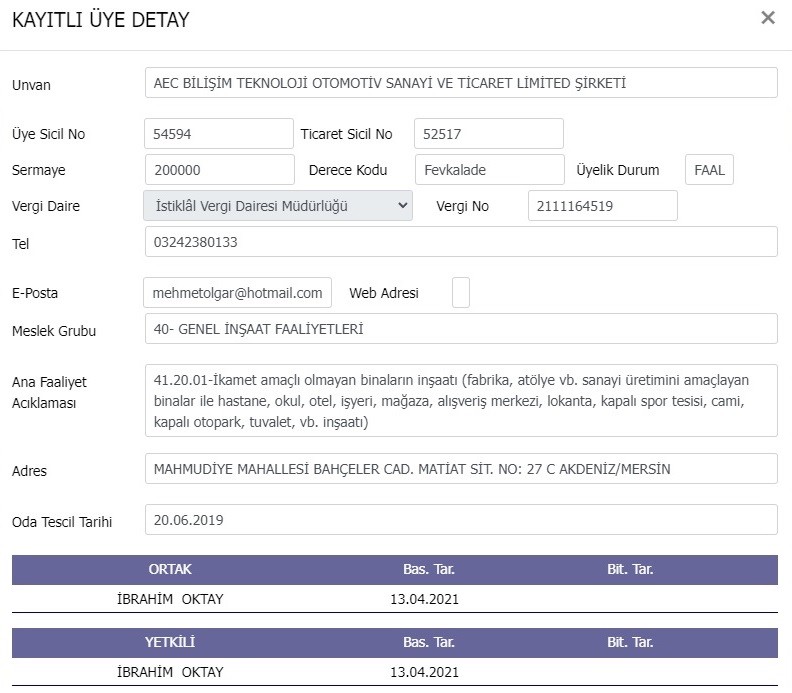Click the Unvan company name field
This screenshot has width=792, height=693.
click(461, 83)
